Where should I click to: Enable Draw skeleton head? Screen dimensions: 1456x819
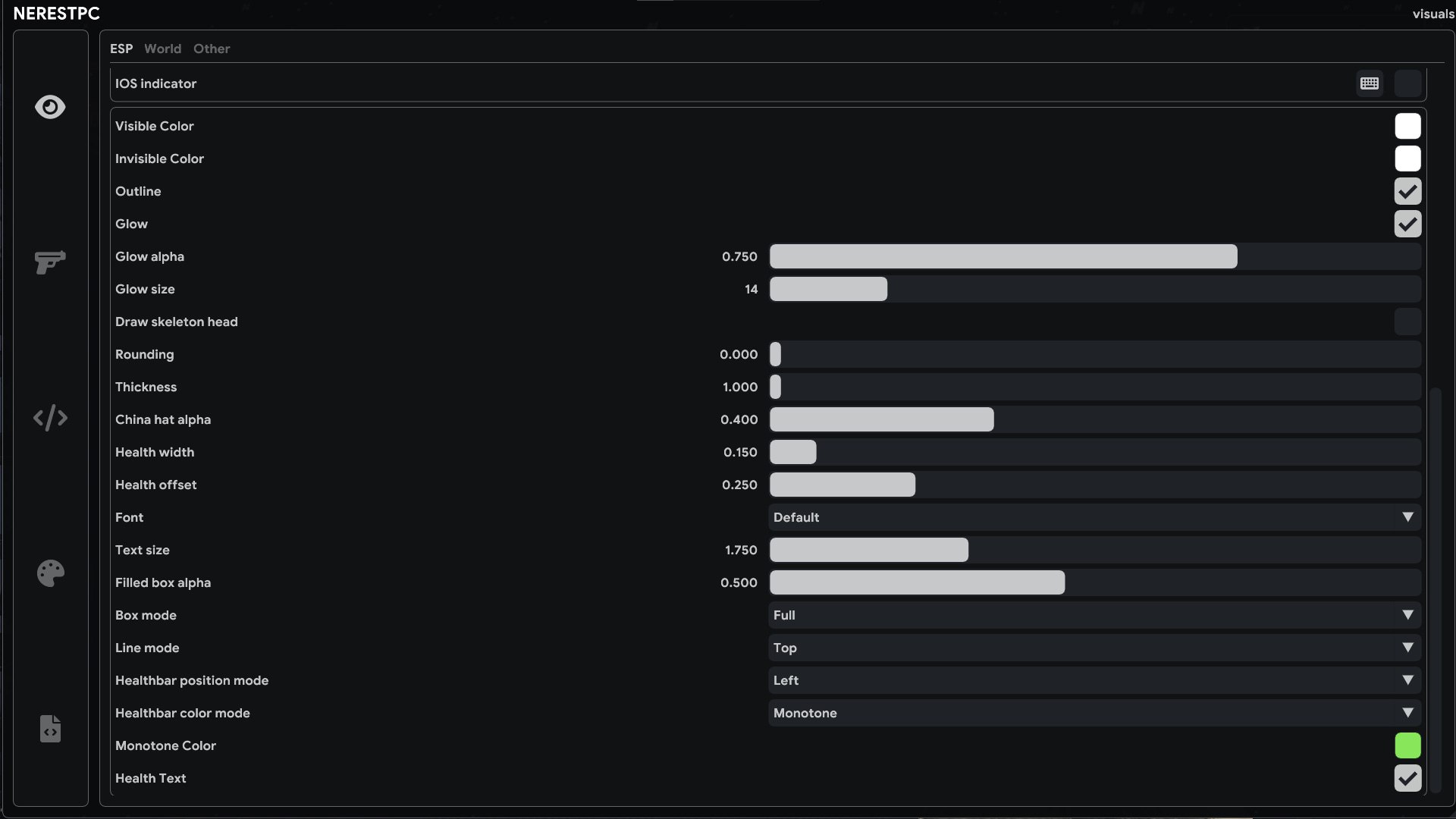(x=1407, y=322)
